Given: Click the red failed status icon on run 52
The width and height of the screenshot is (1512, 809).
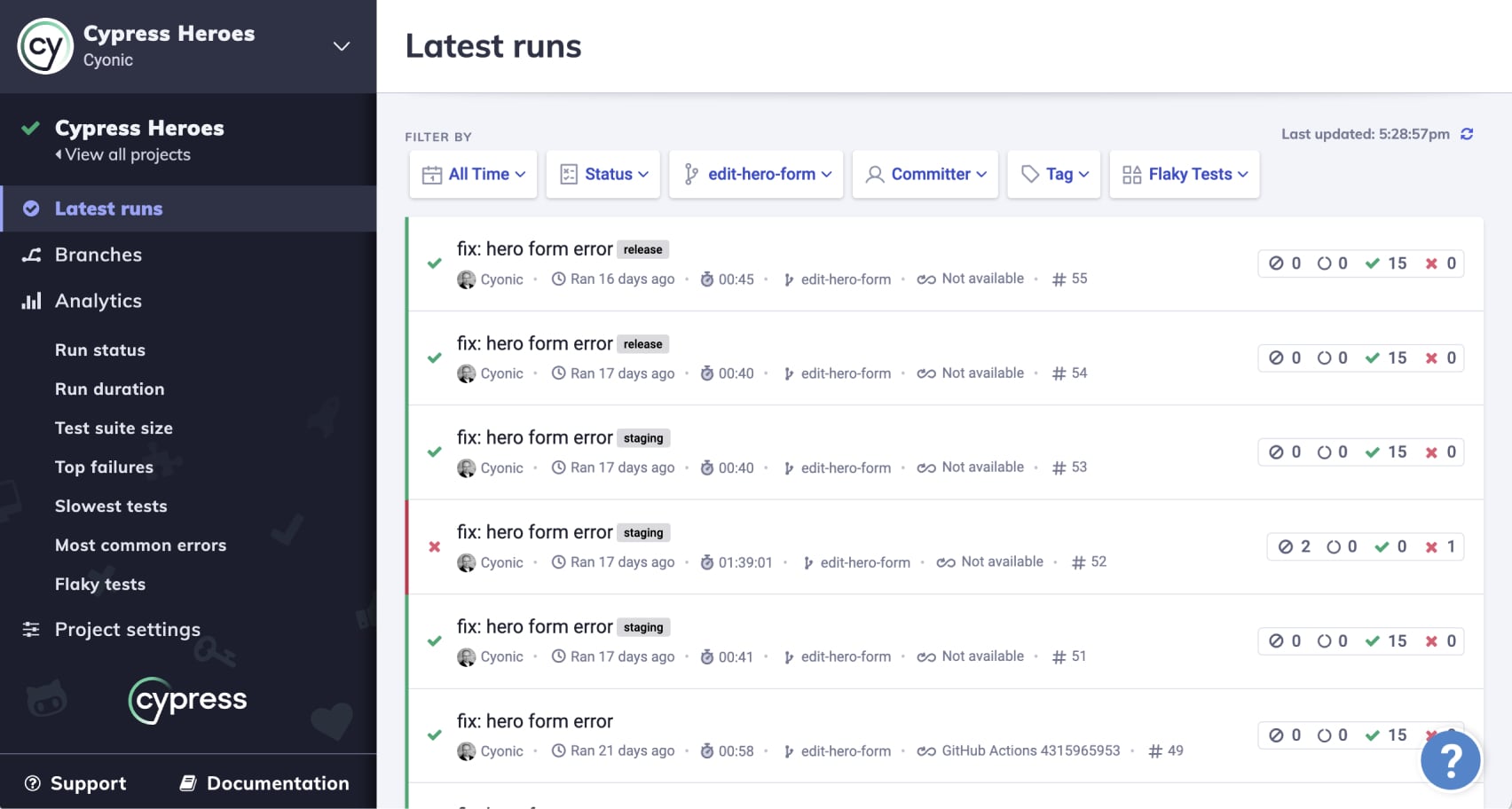Looking at the screenshot, I should (435, 546).
